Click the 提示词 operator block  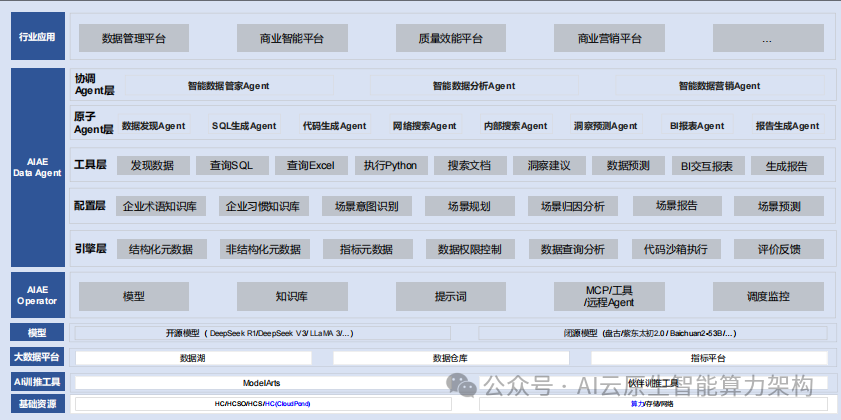pyautogui.click(x=451, y=297)
